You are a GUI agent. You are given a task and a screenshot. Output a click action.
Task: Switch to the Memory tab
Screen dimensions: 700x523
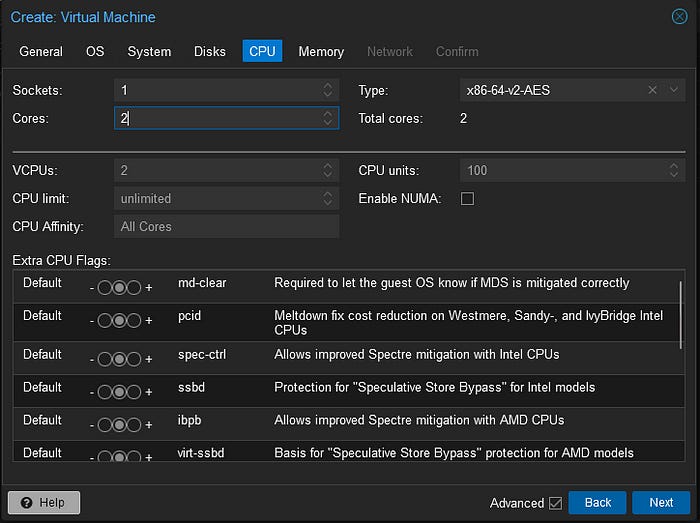click(x=321, y=51)
